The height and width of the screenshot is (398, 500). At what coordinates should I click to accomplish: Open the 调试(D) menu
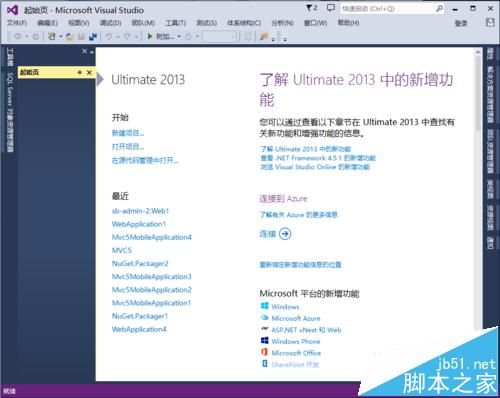tap(110, 23)
